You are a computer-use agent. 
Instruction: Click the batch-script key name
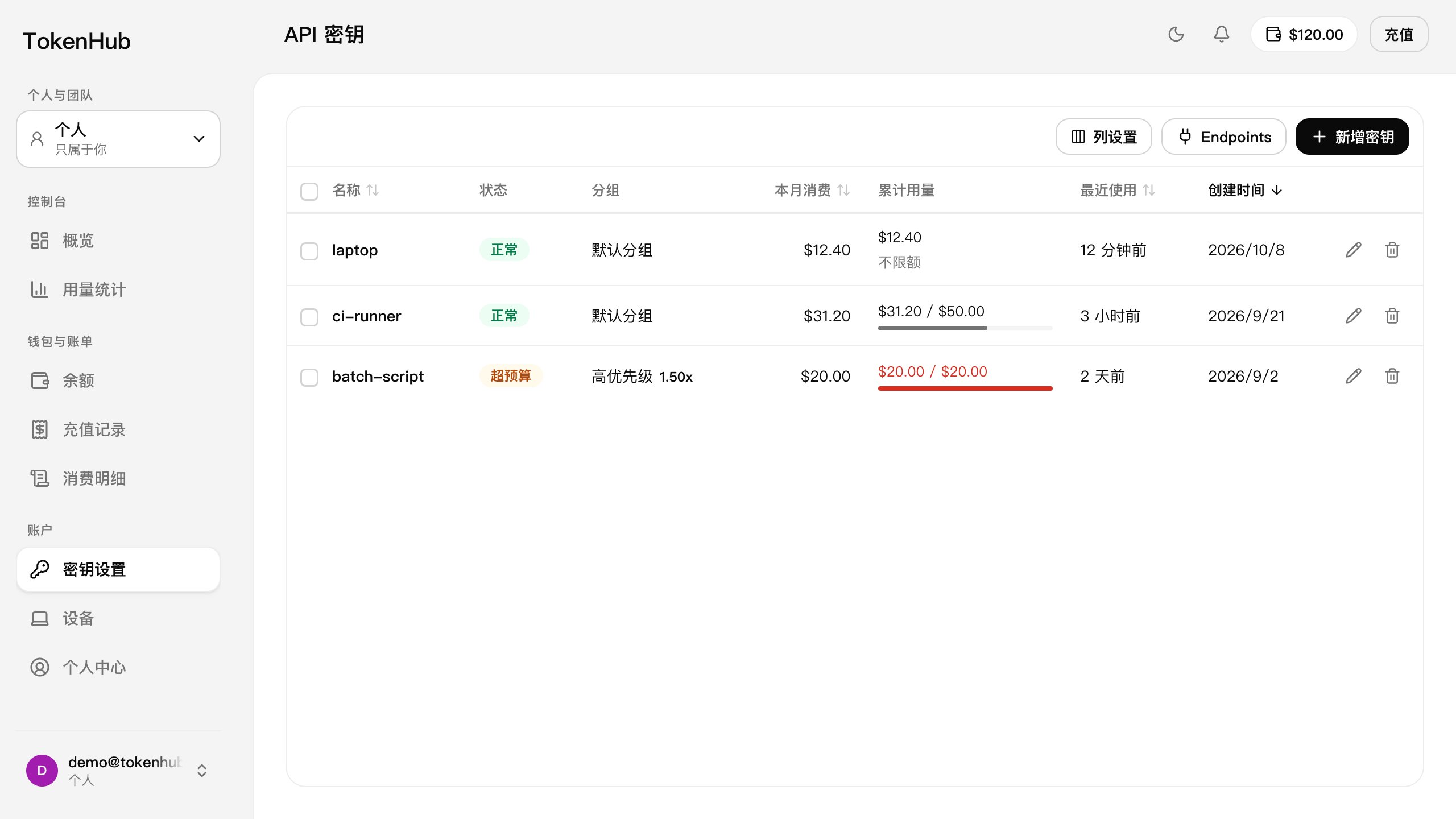point(378,377)
